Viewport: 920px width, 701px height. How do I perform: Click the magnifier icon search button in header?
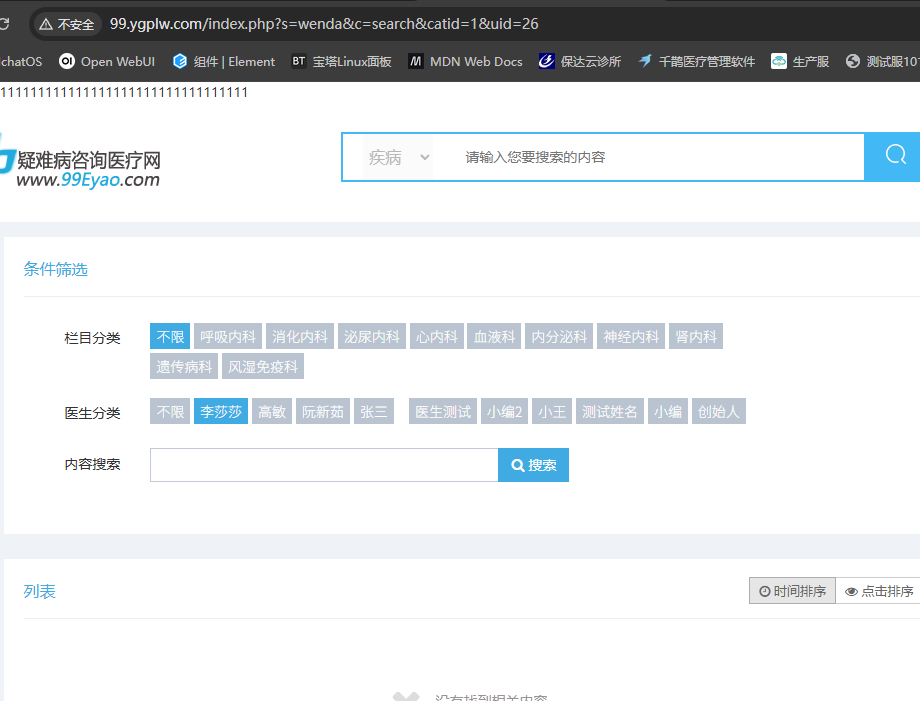click(x=895, y=156)
